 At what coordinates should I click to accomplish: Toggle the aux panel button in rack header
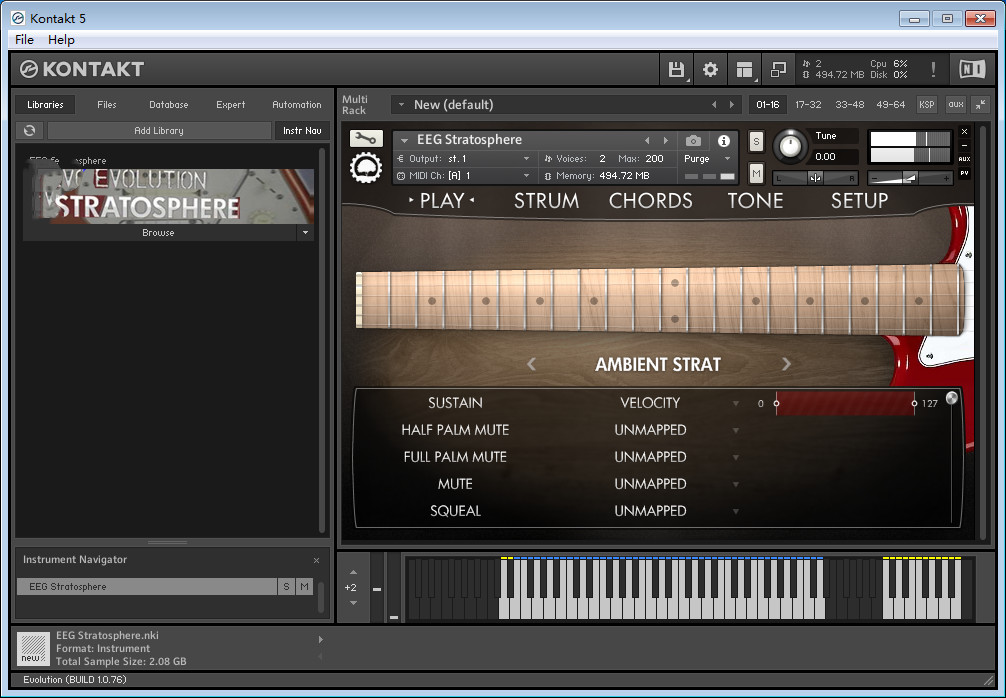[956, 105]
